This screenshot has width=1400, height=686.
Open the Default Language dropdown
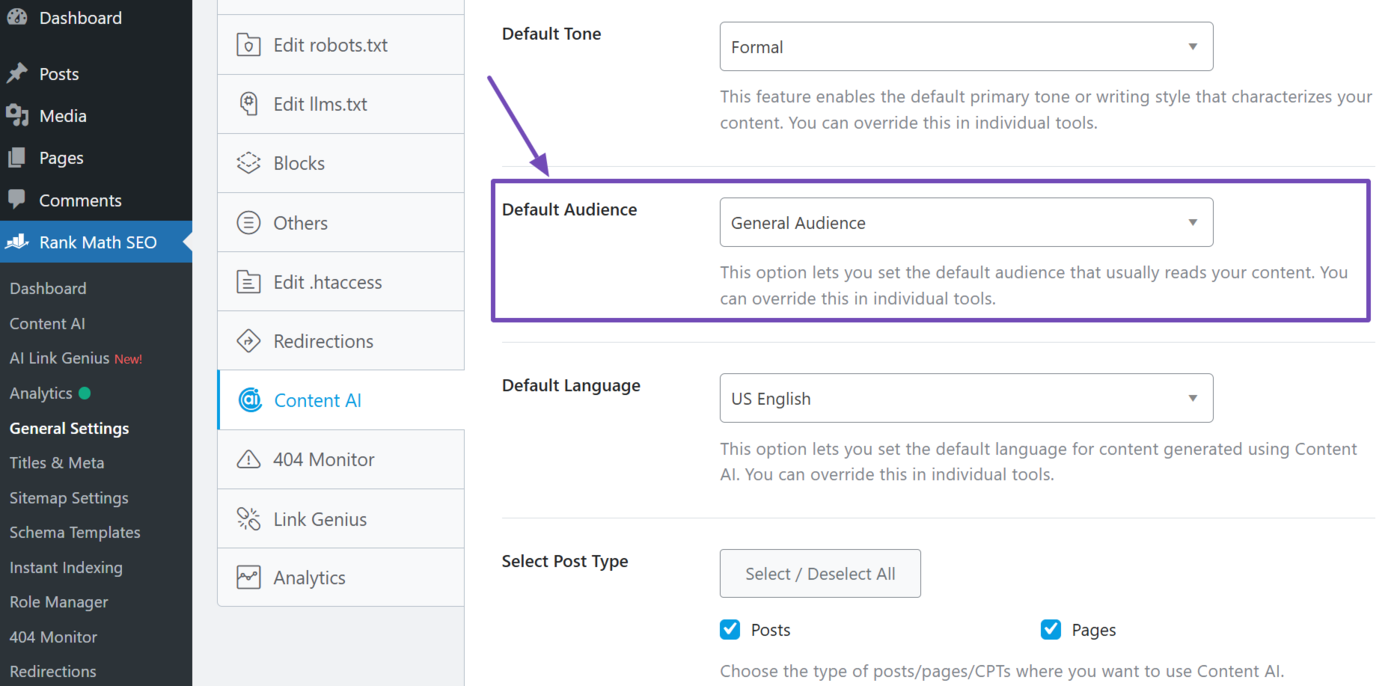coord(966,398)
